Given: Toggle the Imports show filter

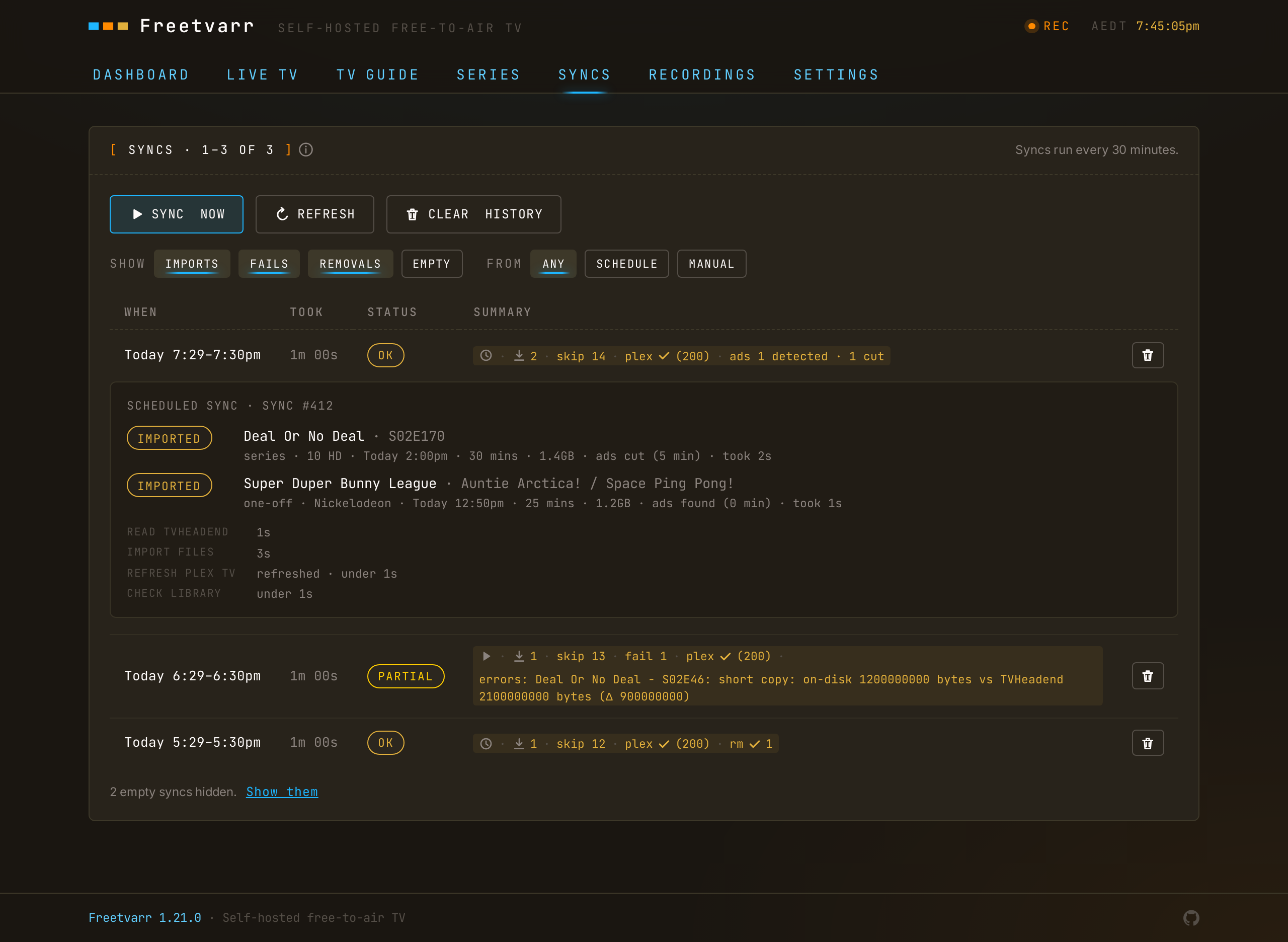Looking at the screenshot, I should pos(192,264).
